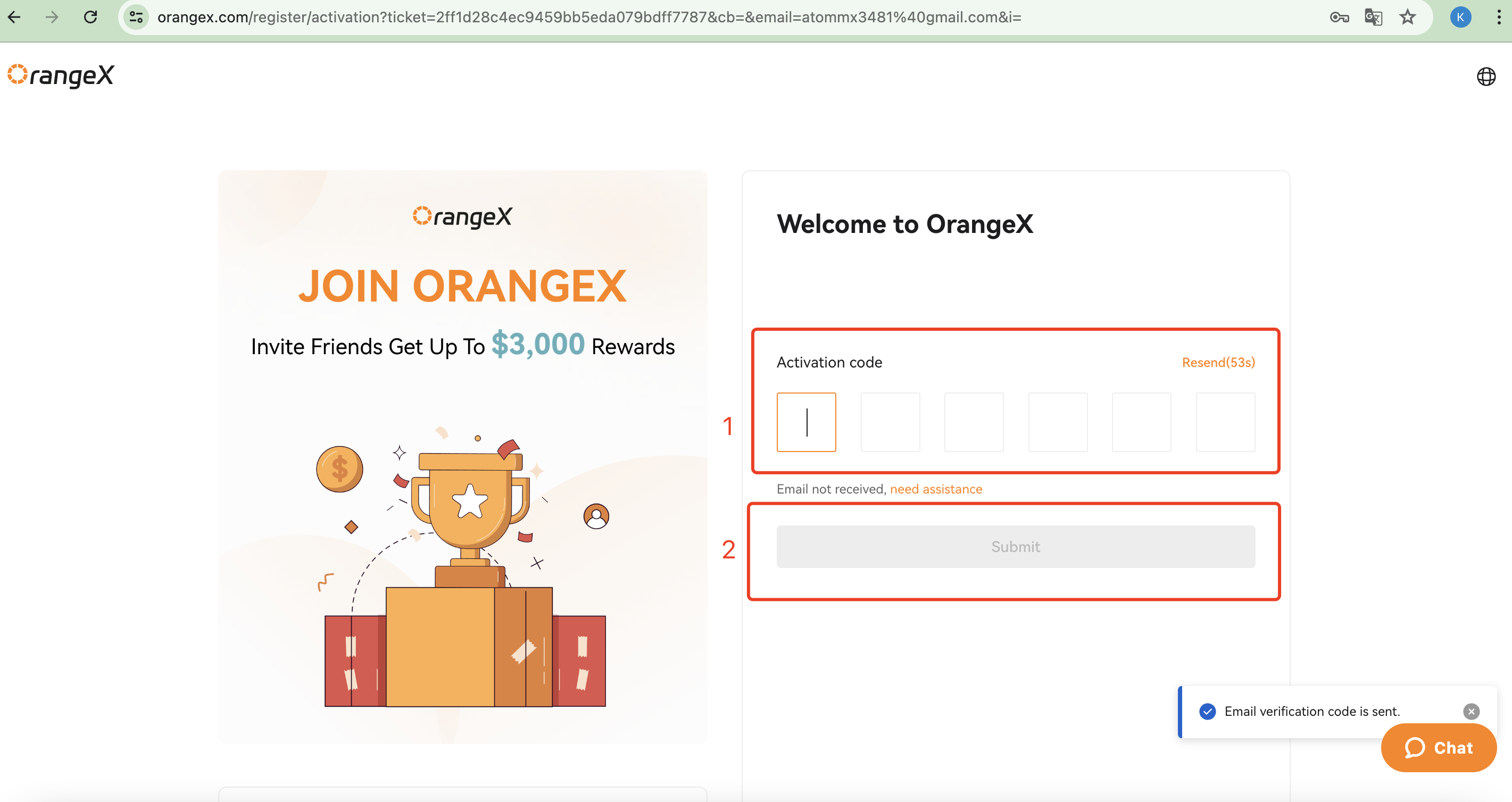Focus the sixth activation code box
Viewport: 1512px width, 802px height.
pos(1225,422)
